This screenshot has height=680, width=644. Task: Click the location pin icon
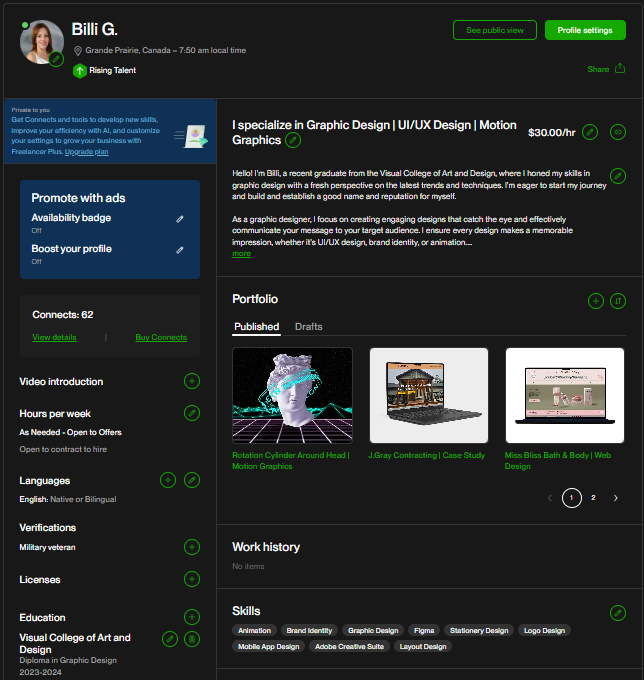pos(78,51)
